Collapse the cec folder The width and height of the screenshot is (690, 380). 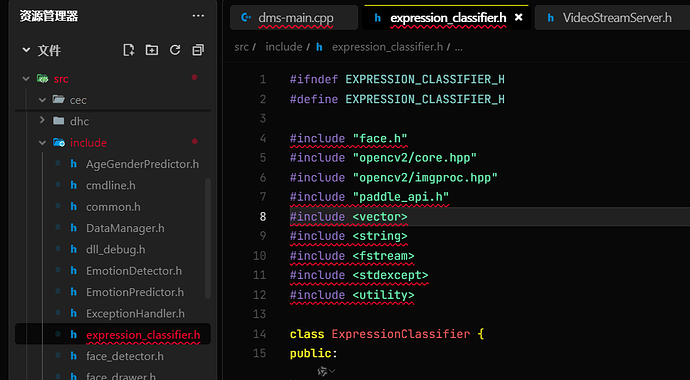click(42, 100)
